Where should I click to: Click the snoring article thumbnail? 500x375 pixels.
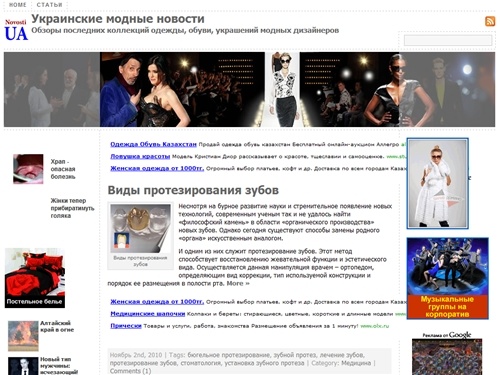[28, 169]
